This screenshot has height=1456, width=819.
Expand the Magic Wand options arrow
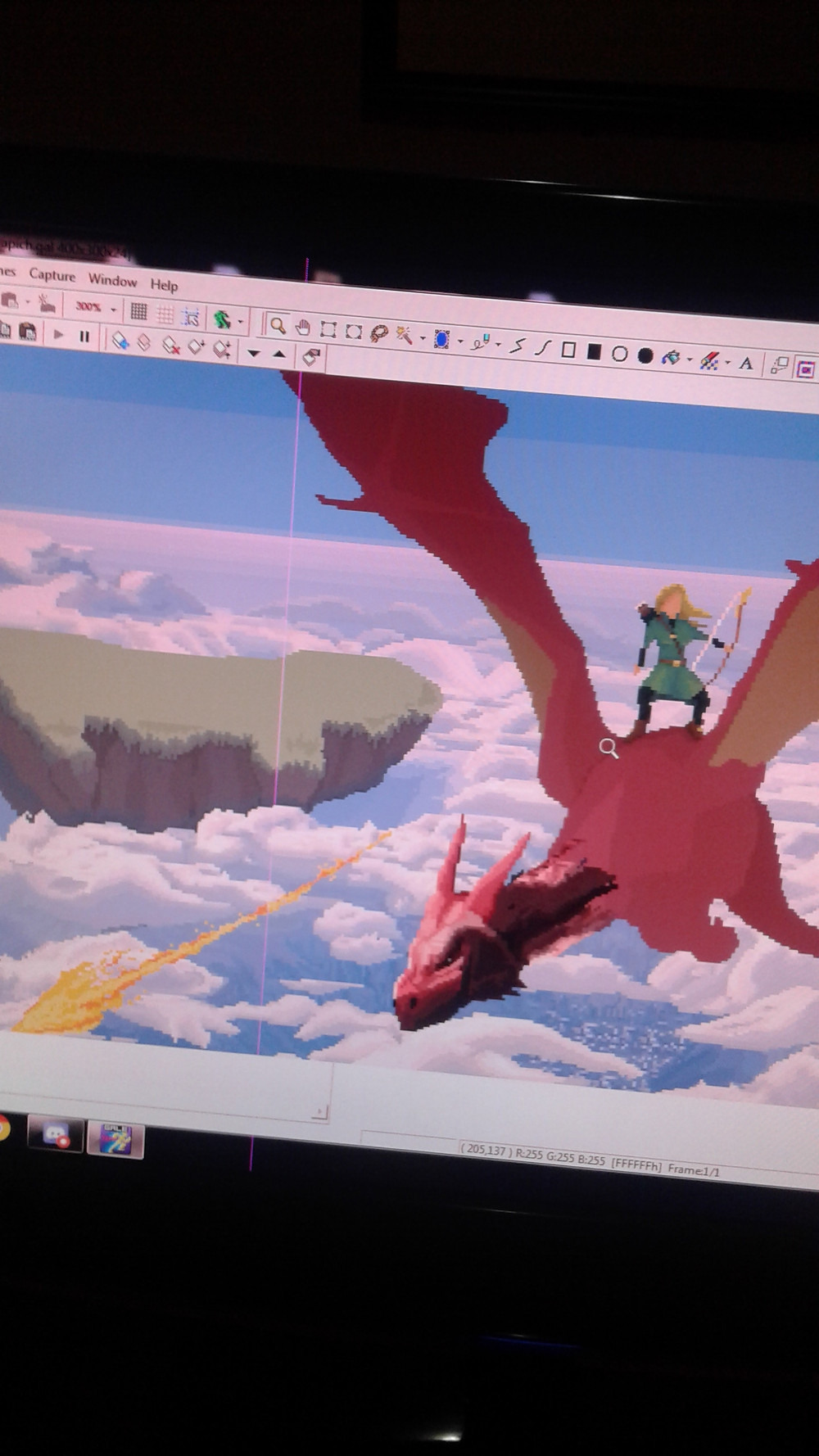coord(422,337)
